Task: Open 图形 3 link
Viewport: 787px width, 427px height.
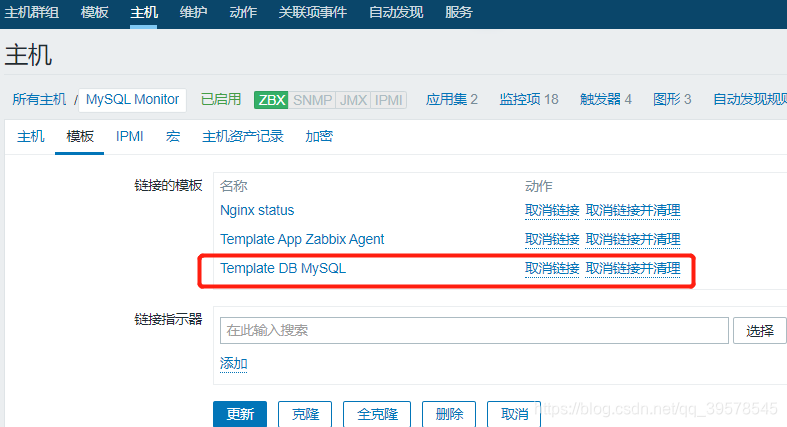Action: [672, 99]
